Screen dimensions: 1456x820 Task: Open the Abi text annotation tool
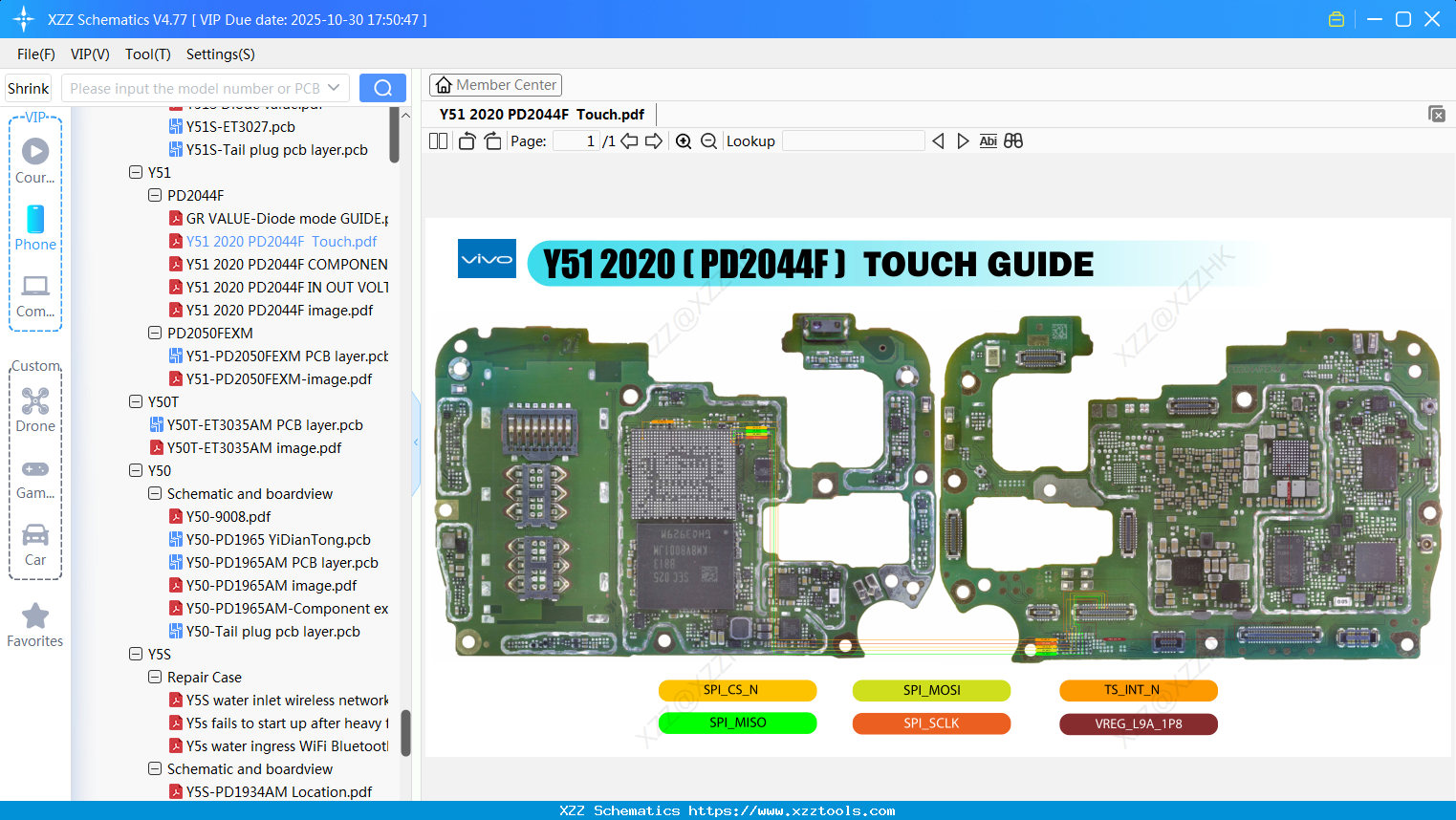pos(988,140)
